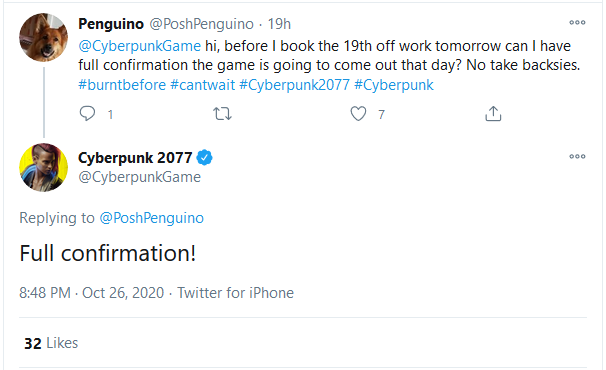Open the Twitter for iPhone source link
The image size is (606, 370).
(235, 293)
